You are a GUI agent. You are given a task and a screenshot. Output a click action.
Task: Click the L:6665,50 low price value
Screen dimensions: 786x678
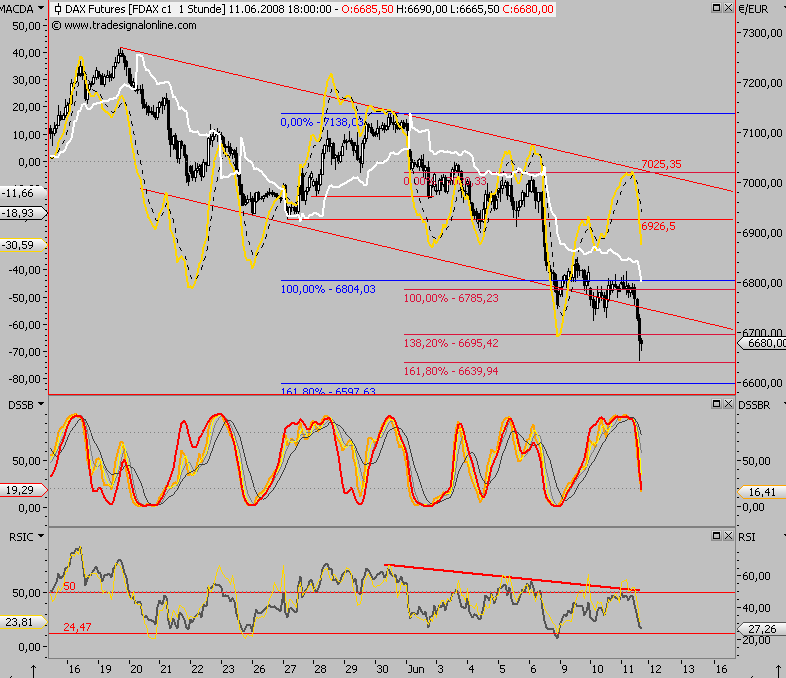point(474,9)
